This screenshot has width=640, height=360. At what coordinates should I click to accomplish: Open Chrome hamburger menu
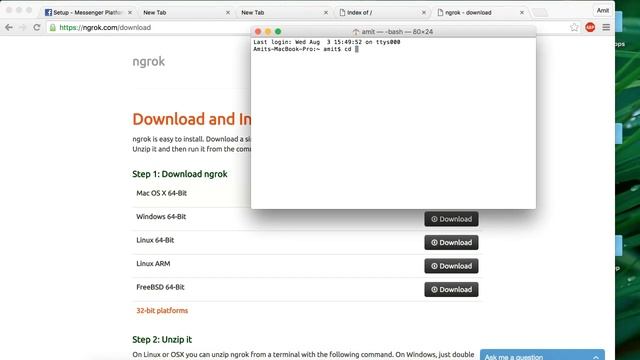[606, 27]
